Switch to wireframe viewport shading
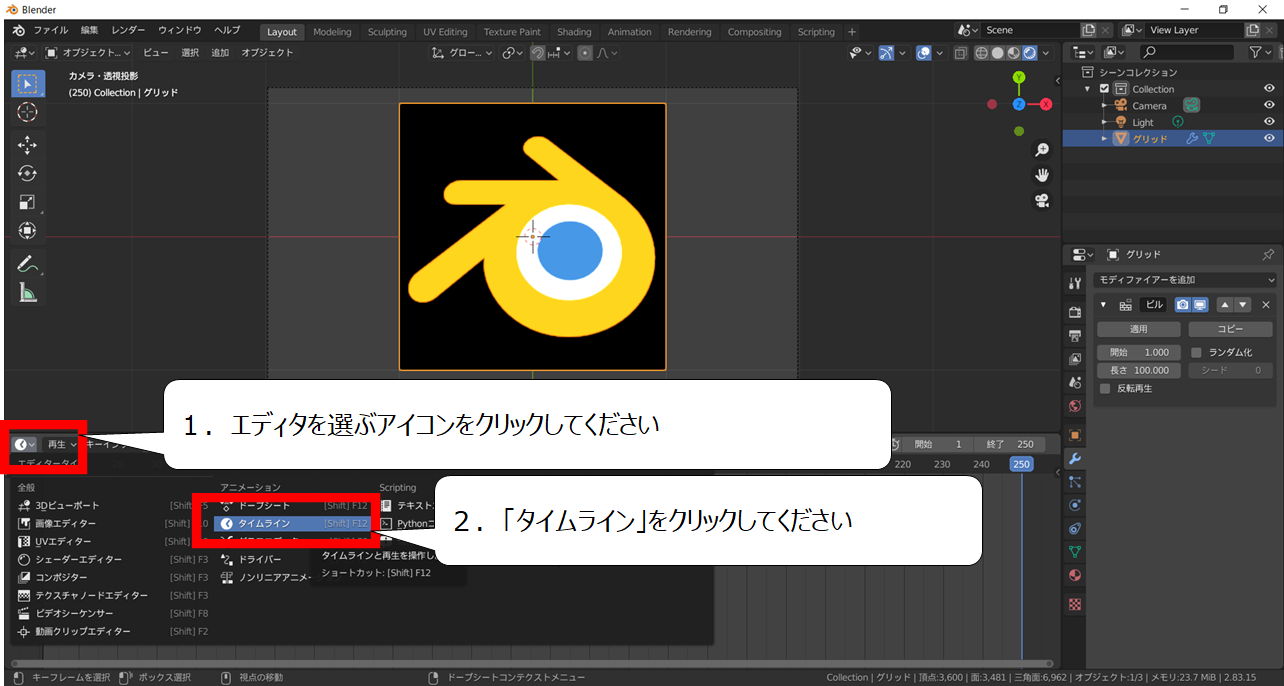The image size is (1284, 686). click(982, 53)
